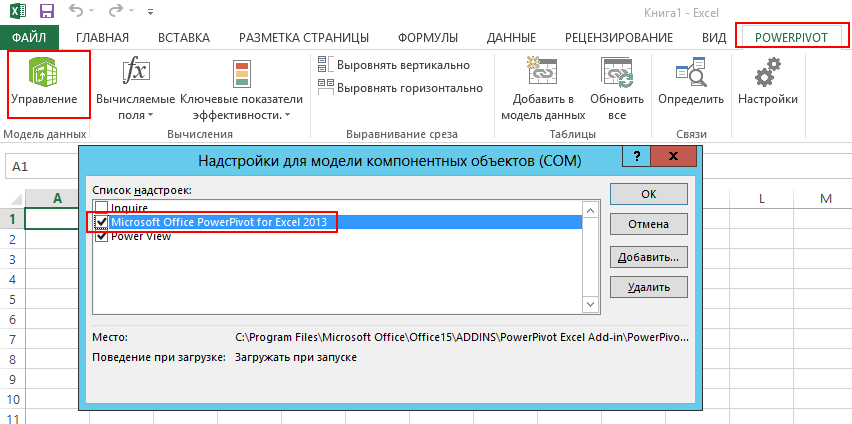Image resolution: width=852 pixels, height=424 pixels.
Task: Open Ключевые показатели эффективности menu
Action: [x=241, y=90]
